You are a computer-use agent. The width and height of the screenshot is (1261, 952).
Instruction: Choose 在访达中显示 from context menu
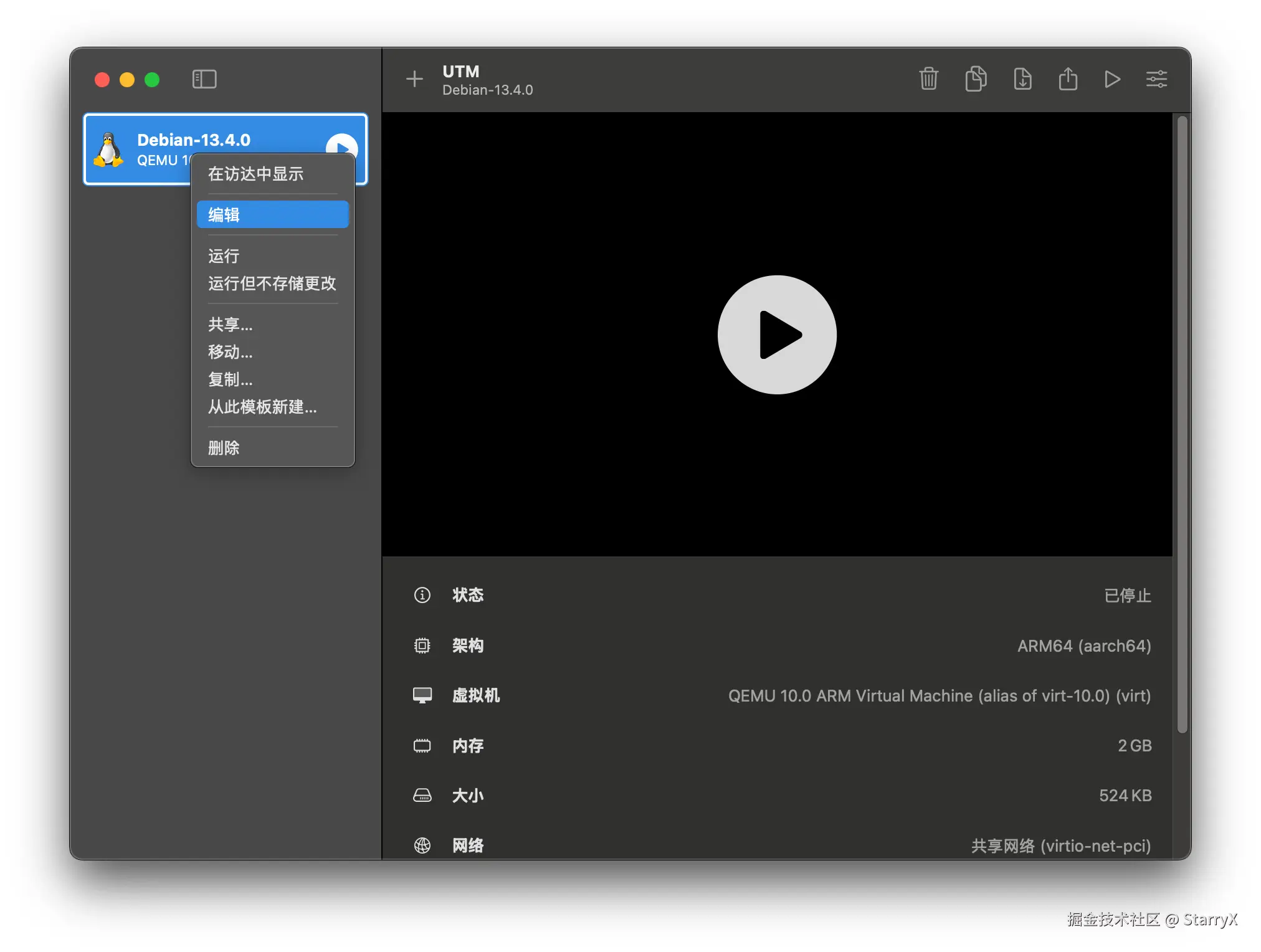[255, 174]
